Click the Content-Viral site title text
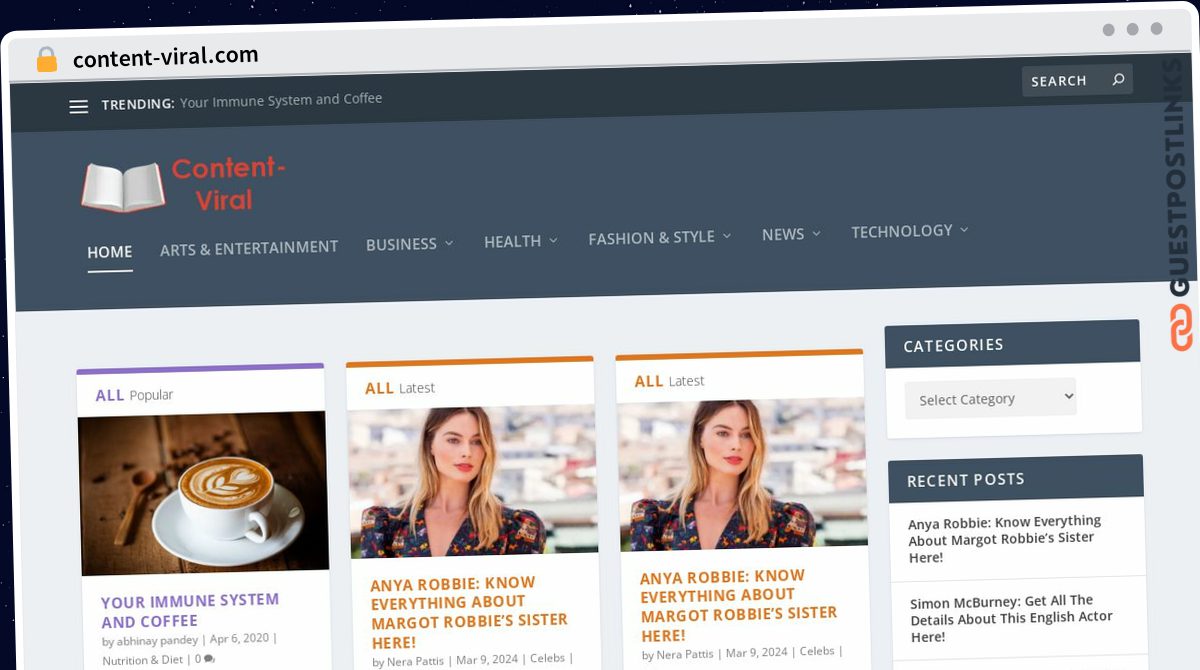Screen dimensions: 1200x670 click(227, 184)
